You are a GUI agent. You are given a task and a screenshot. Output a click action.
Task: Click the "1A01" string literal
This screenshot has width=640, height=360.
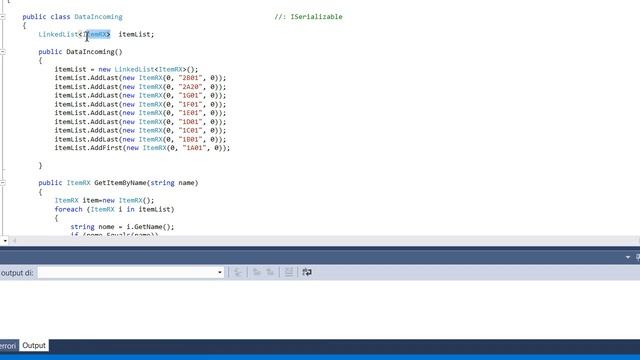tap(195, 148)
